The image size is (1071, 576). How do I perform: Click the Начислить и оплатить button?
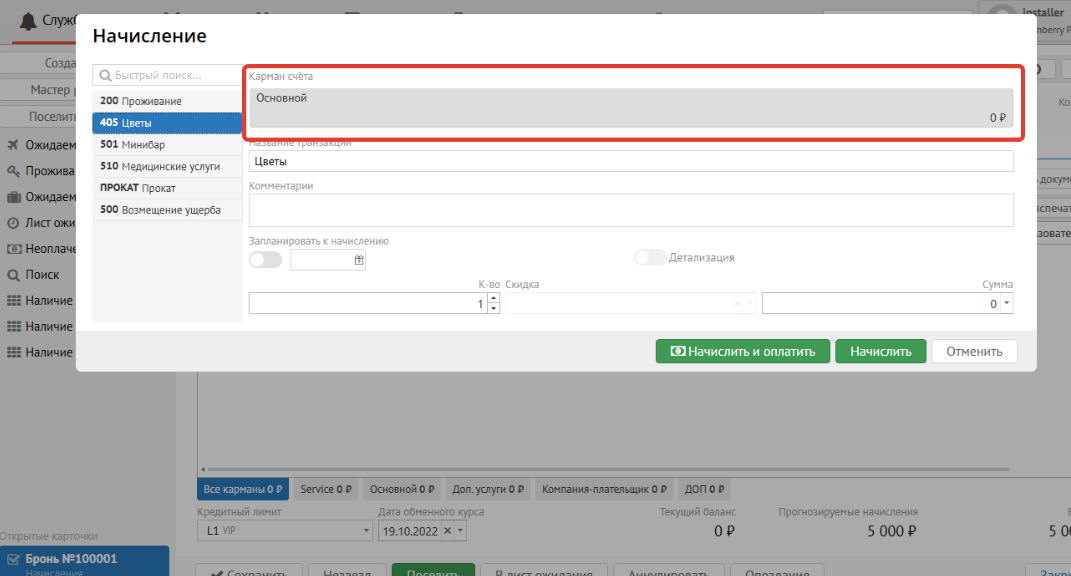pyautogui.click(x=742, y=351)
